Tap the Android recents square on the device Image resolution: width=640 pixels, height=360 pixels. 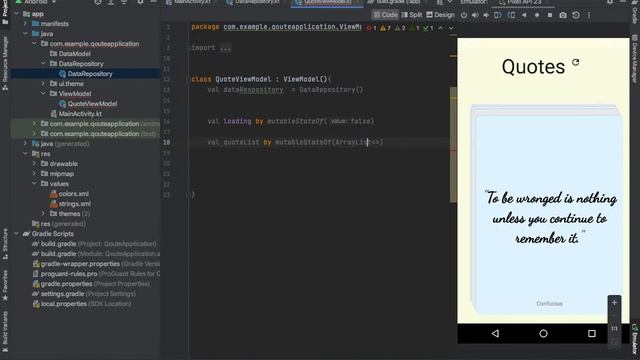(x=591, y=333)
